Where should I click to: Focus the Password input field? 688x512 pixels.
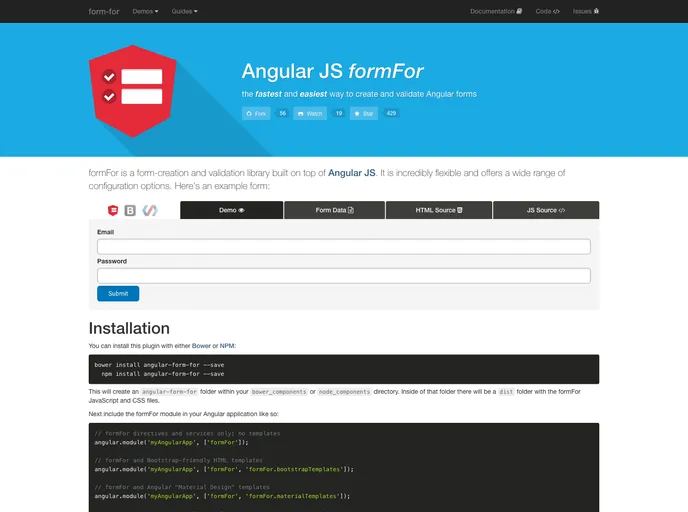pos(344,276)
